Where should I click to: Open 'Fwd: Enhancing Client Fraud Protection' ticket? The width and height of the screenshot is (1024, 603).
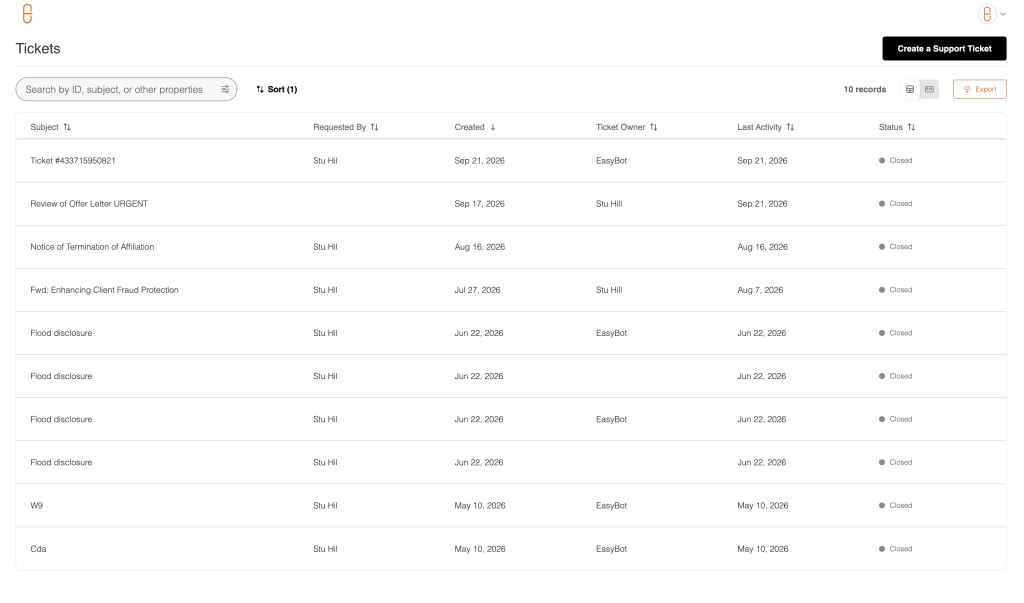pyautogui.click(x=104, y=290)
